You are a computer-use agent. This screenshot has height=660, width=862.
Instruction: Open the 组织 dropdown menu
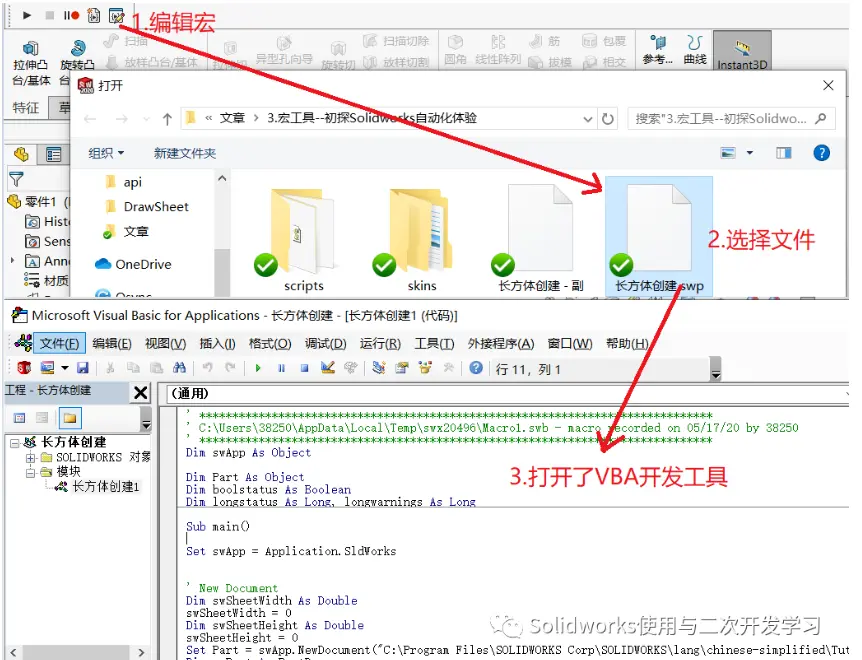(x=106, y=153)
